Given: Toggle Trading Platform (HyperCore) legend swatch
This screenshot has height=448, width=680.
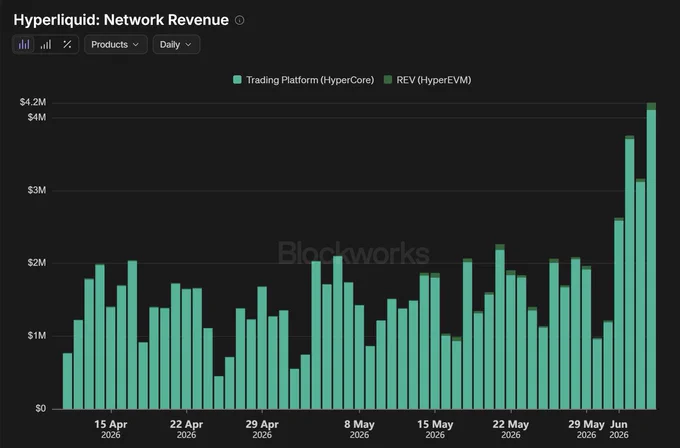Looking at the screenshot, I should point(237,79).
